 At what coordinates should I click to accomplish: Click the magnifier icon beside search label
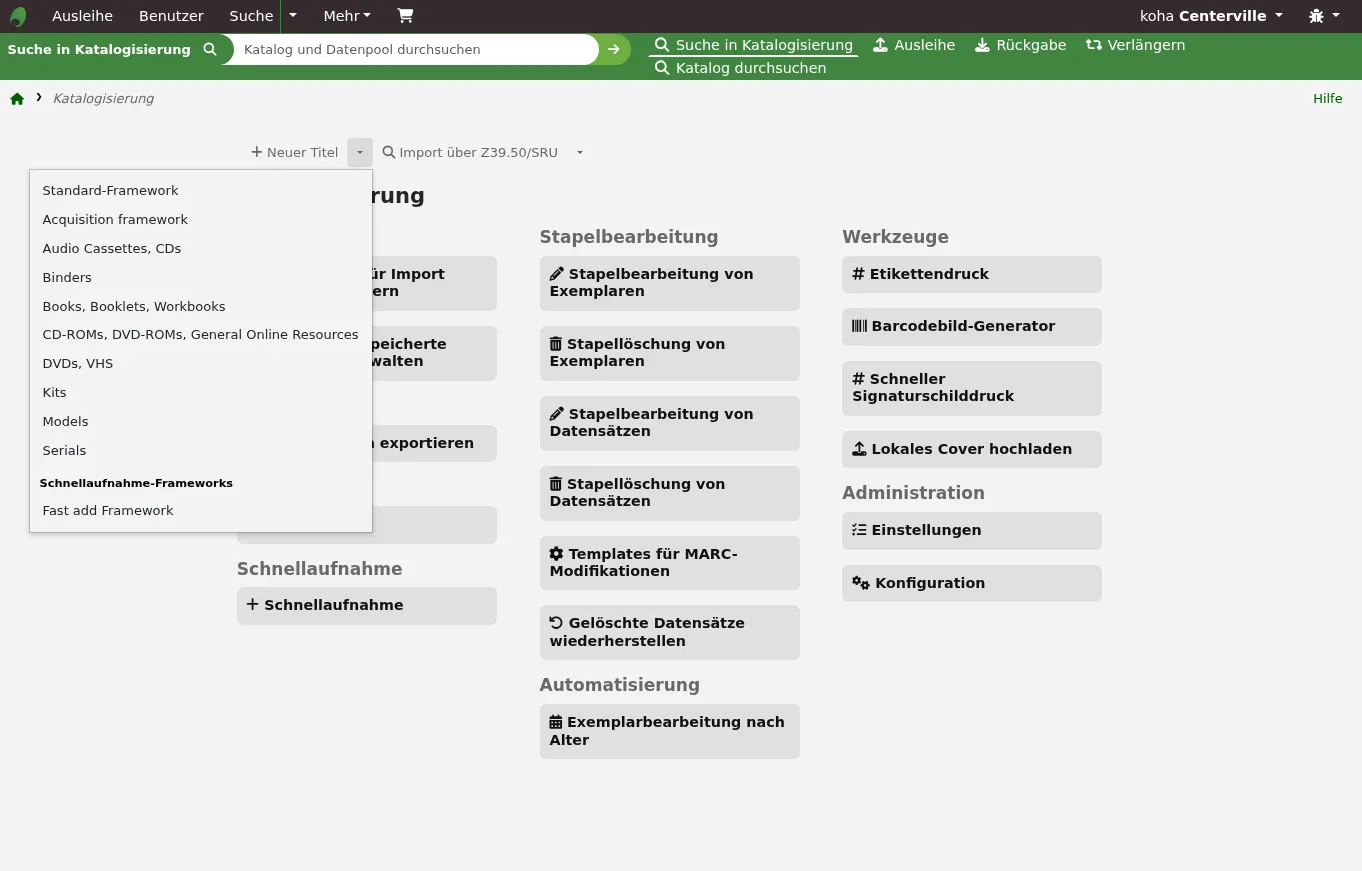tap(209, 49)
